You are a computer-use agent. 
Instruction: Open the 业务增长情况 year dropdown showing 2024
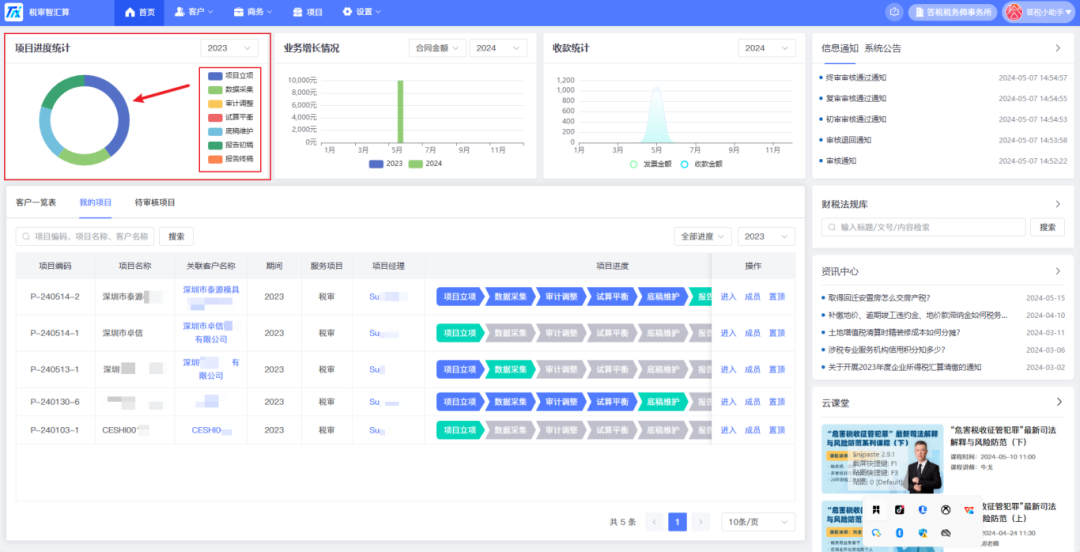click(x=498, y=48)
